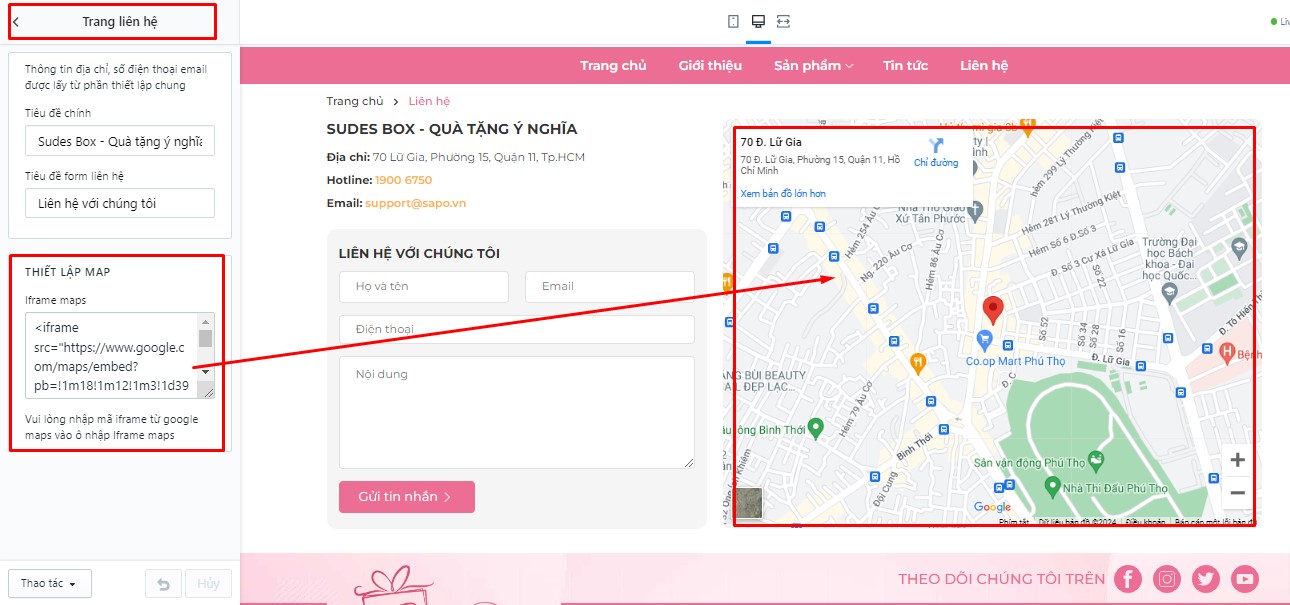
Task: Click the satellite layer thumbnail on map
Action: (x=748, y=503)
